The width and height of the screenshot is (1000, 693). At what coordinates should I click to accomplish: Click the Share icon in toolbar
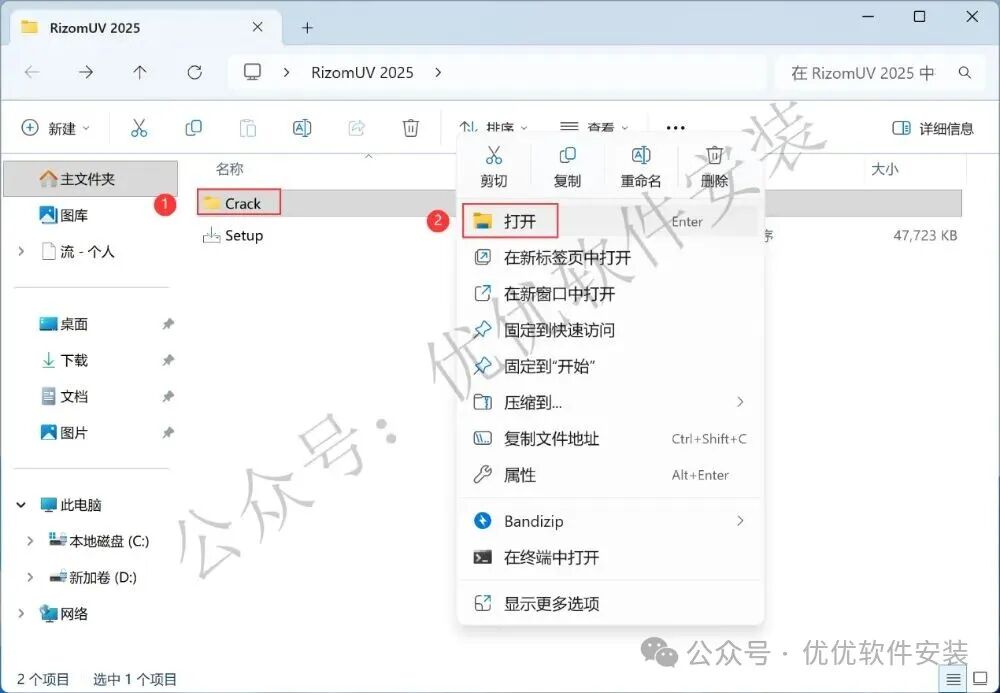(357, 128)
